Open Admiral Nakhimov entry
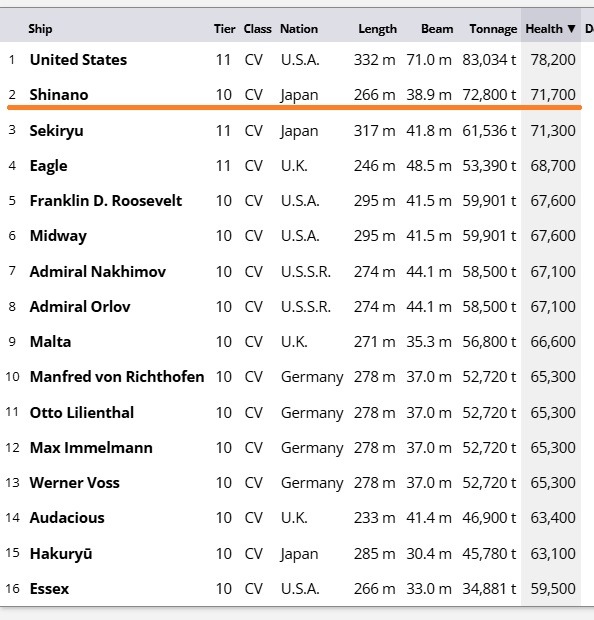594x620 pixels. tap(98, 272)
